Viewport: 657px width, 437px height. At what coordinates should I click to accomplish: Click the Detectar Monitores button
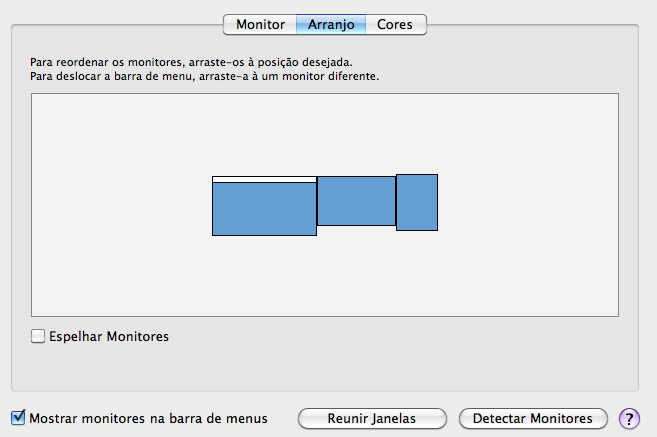(533, 419)
